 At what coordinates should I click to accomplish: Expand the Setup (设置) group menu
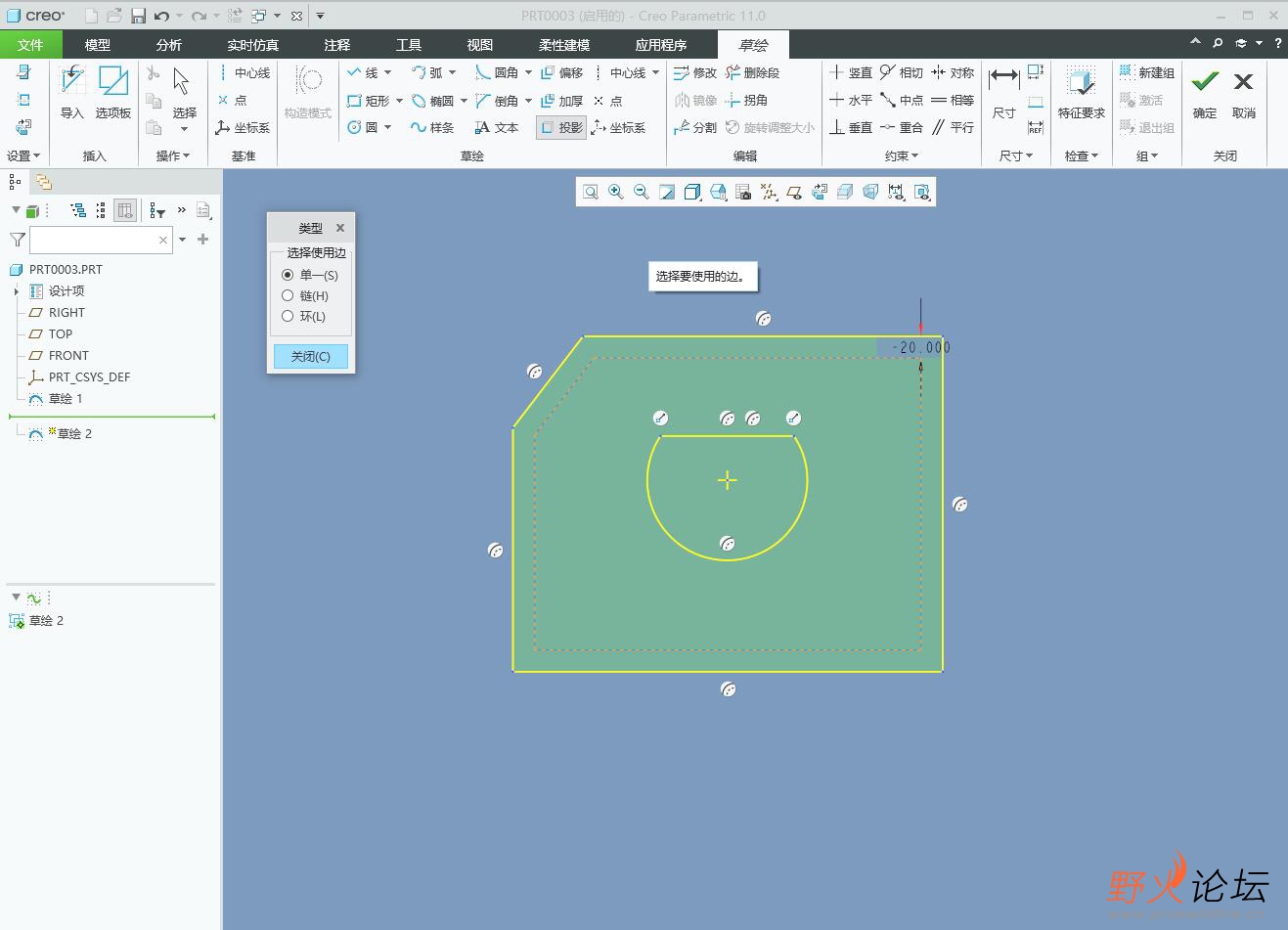coord(23,155)
